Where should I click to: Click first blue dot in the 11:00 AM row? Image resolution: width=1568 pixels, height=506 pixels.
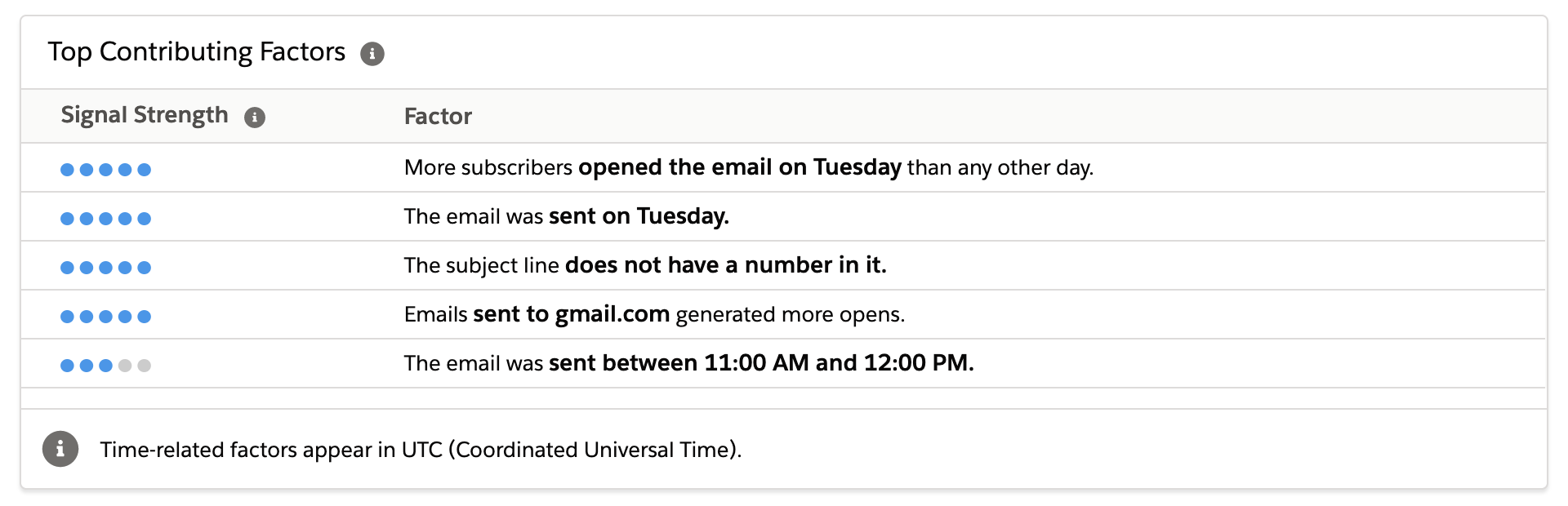[x=67, y=366]
